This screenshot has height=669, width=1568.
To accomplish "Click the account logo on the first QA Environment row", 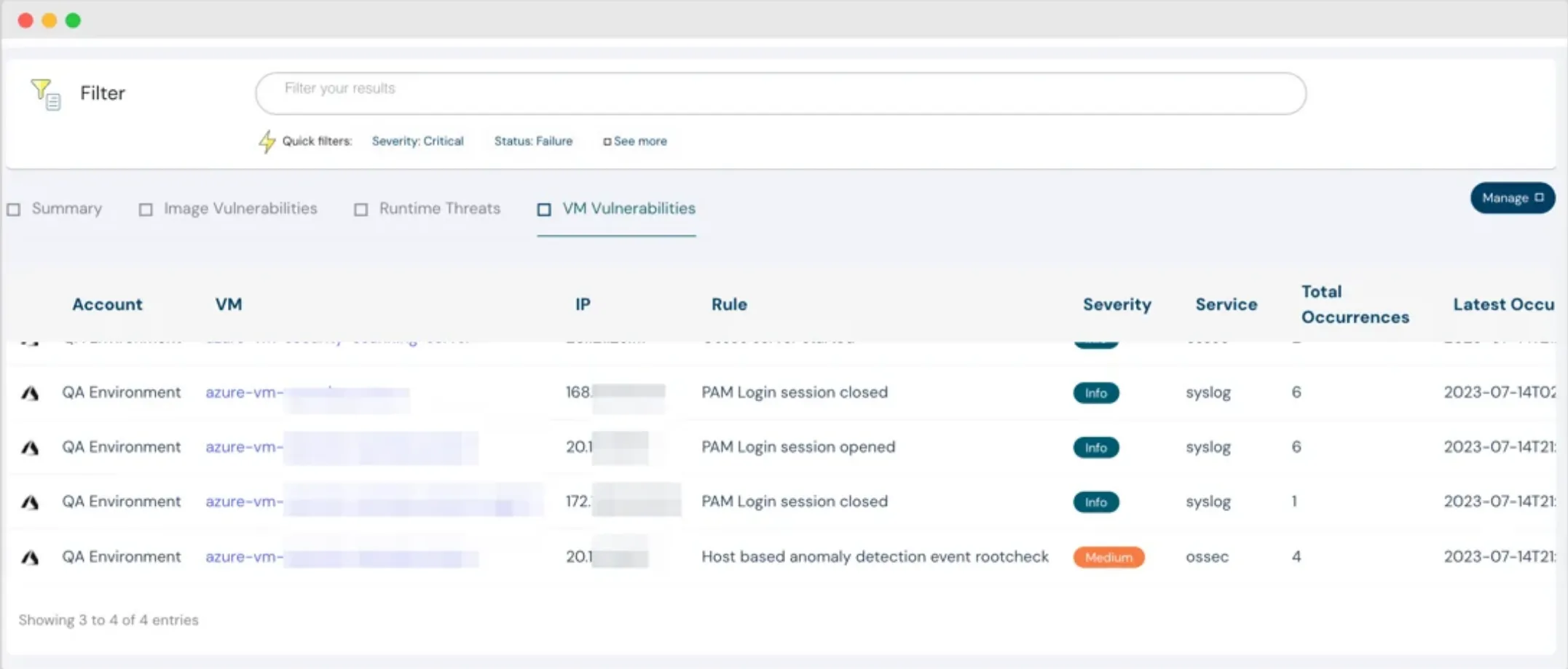I will click(x=30, y=392).
